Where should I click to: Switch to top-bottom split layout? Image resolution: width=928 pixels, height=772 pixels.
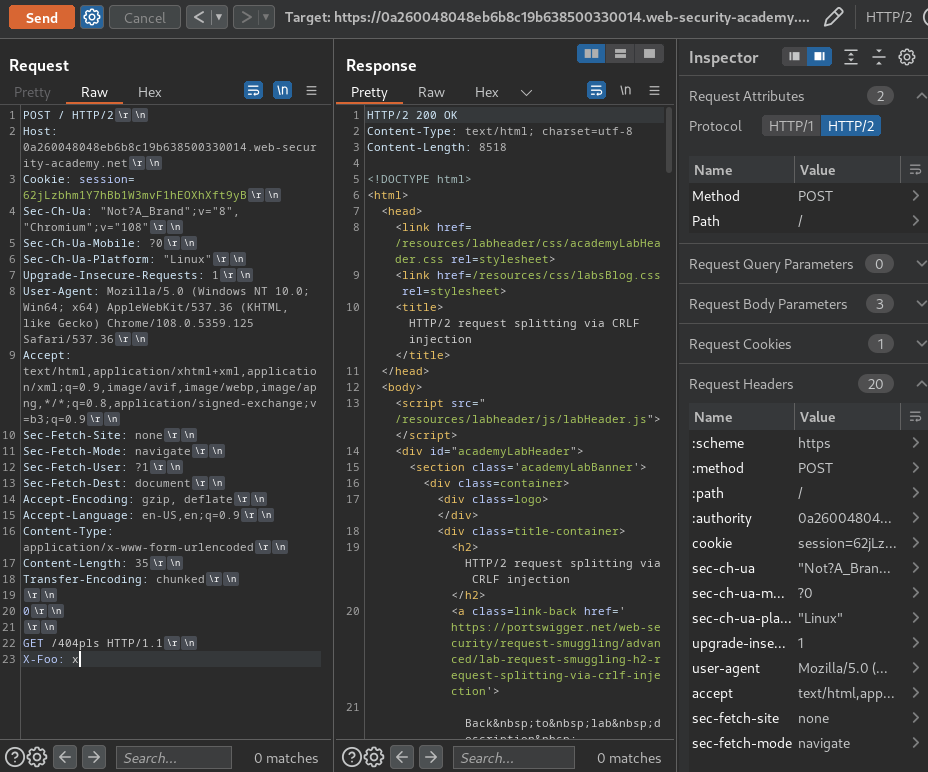coord(620,54)
